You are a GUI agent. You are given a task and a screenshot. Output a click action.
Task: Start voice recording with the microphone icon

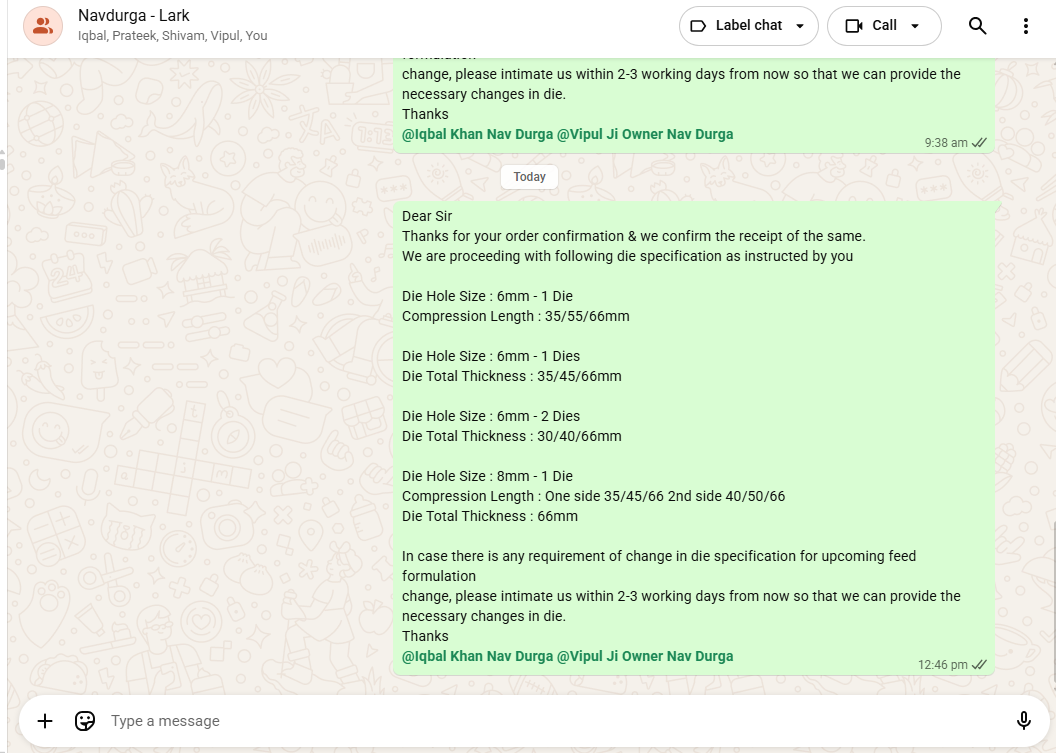click(1023, 721)
